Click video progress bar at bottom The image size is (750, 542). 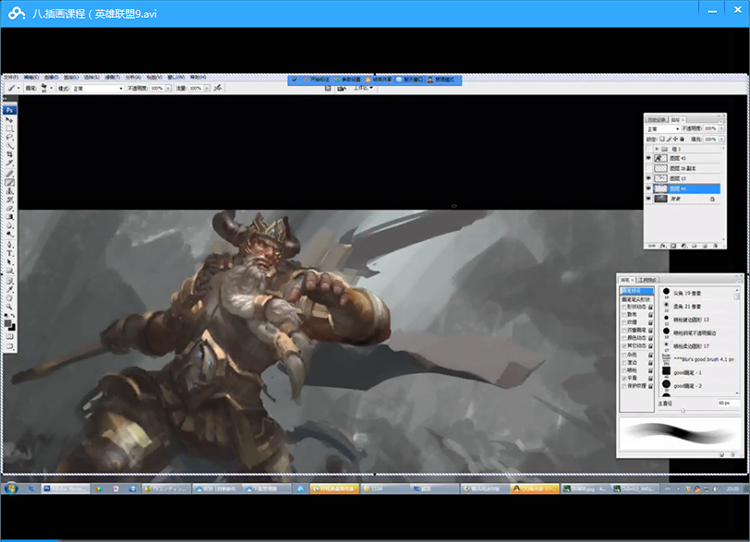375,541
